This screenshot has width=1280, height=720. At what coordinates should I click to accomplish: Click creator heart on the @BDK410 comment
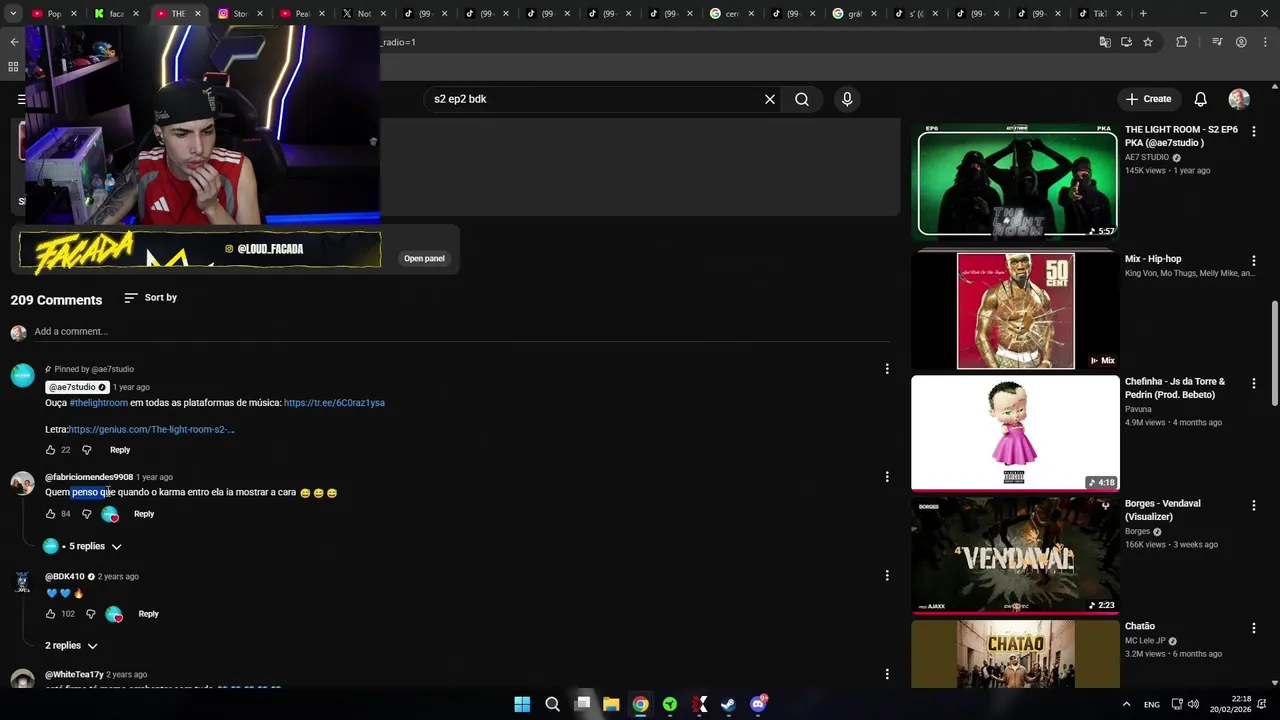[114, 614]
